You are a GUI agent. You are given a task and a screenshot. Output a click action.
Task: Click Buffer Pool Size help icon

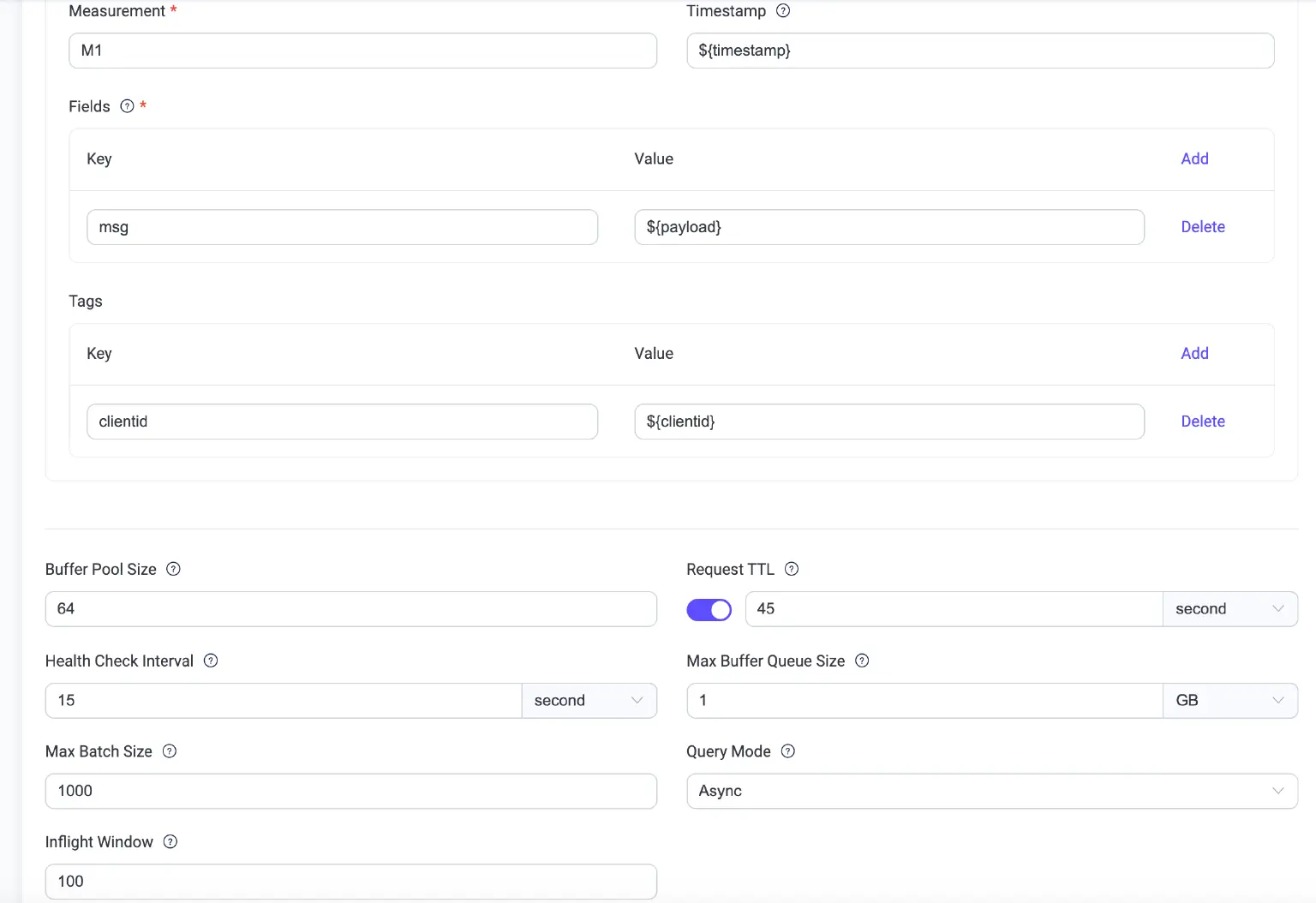click(x=173, y=569)
